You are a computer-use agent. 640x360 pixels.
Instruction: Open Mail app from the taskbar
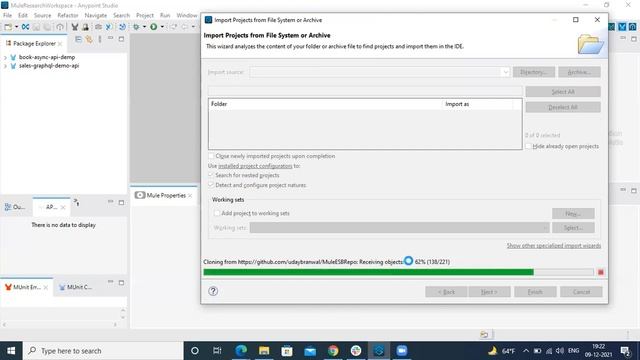click(x=310, y=351)
